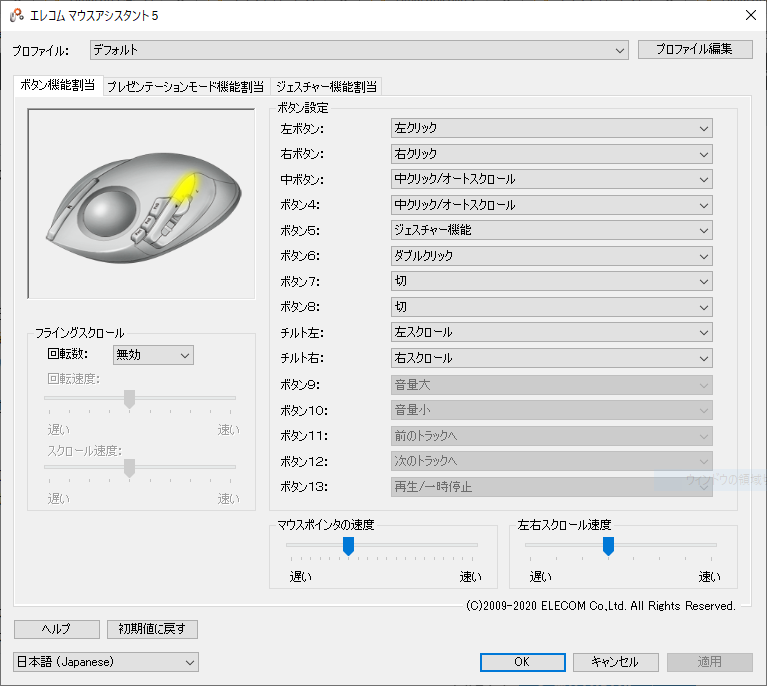Click the ボタン設定 group label
This screenshot has height=686, width=767.
point(303,108)
